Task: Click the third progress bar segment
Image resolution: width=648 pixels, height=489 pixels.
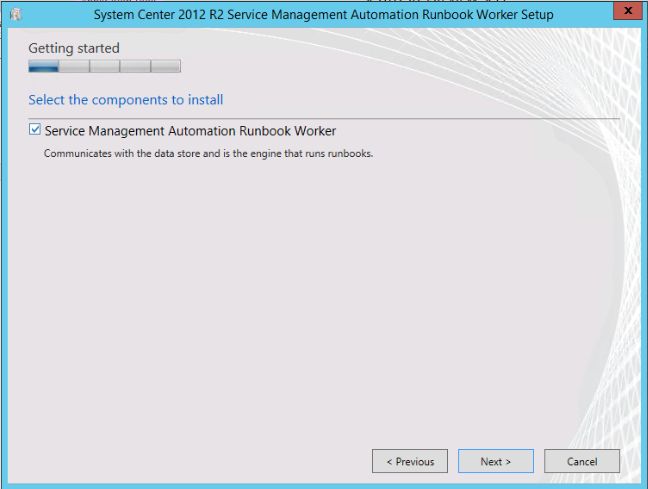Action: (x=104, y=67)
